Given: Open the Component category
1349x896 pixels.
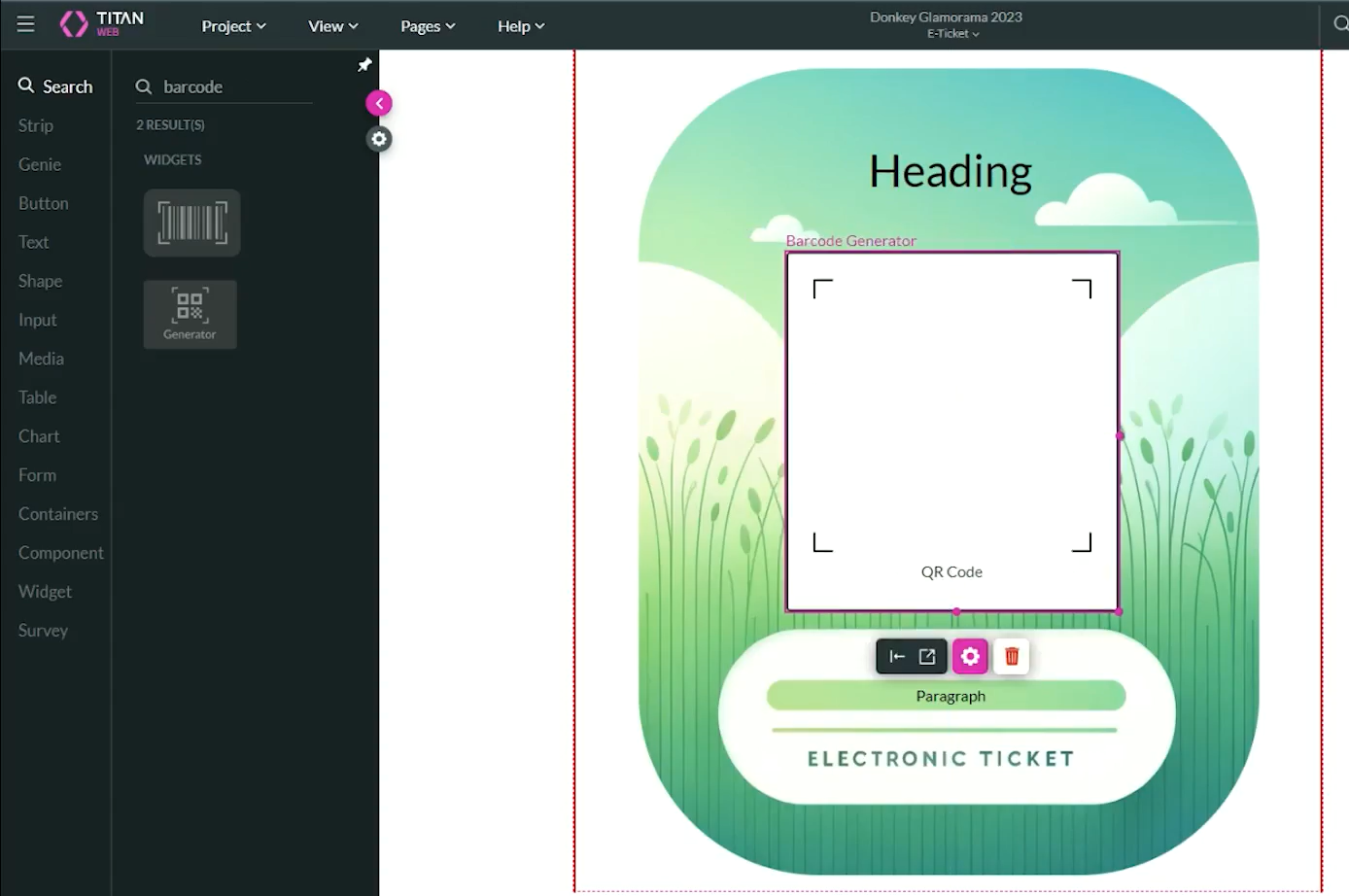Looking at the screenshot, I should 60,553.
